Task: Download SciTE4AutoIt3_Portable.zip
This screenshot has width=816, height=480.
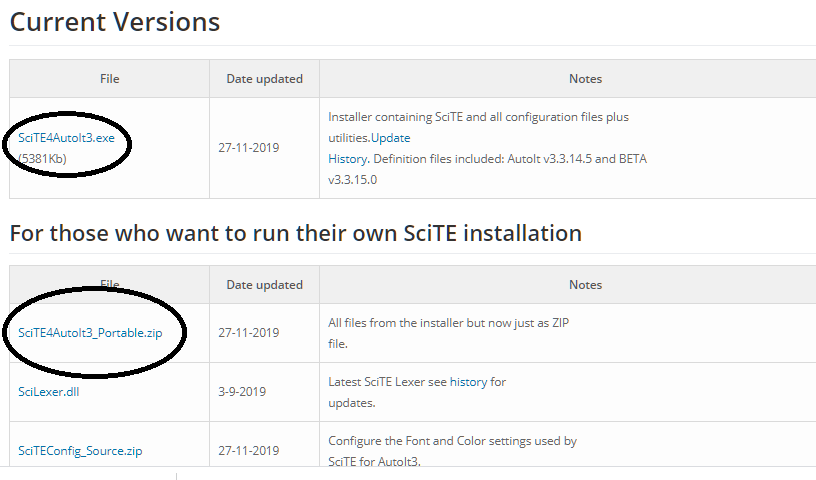Action: [90, 333]
